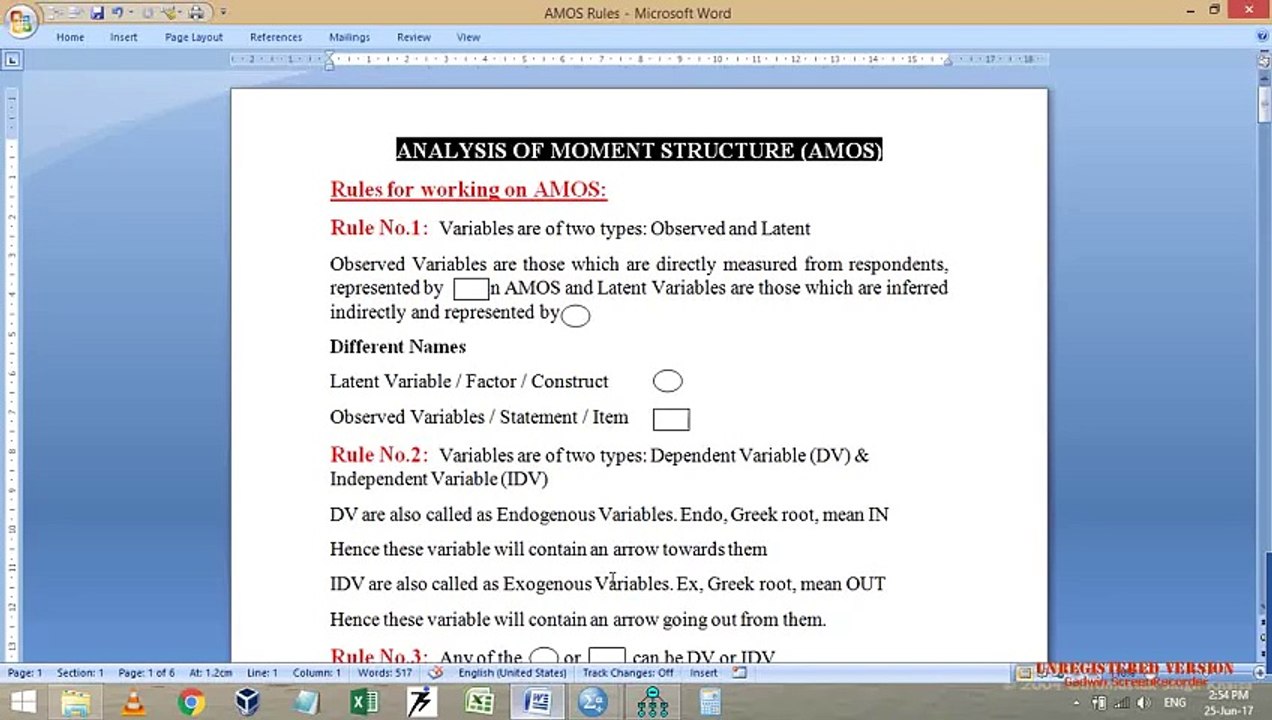Click 'English (United States)' language indicator

click(512, 673)
